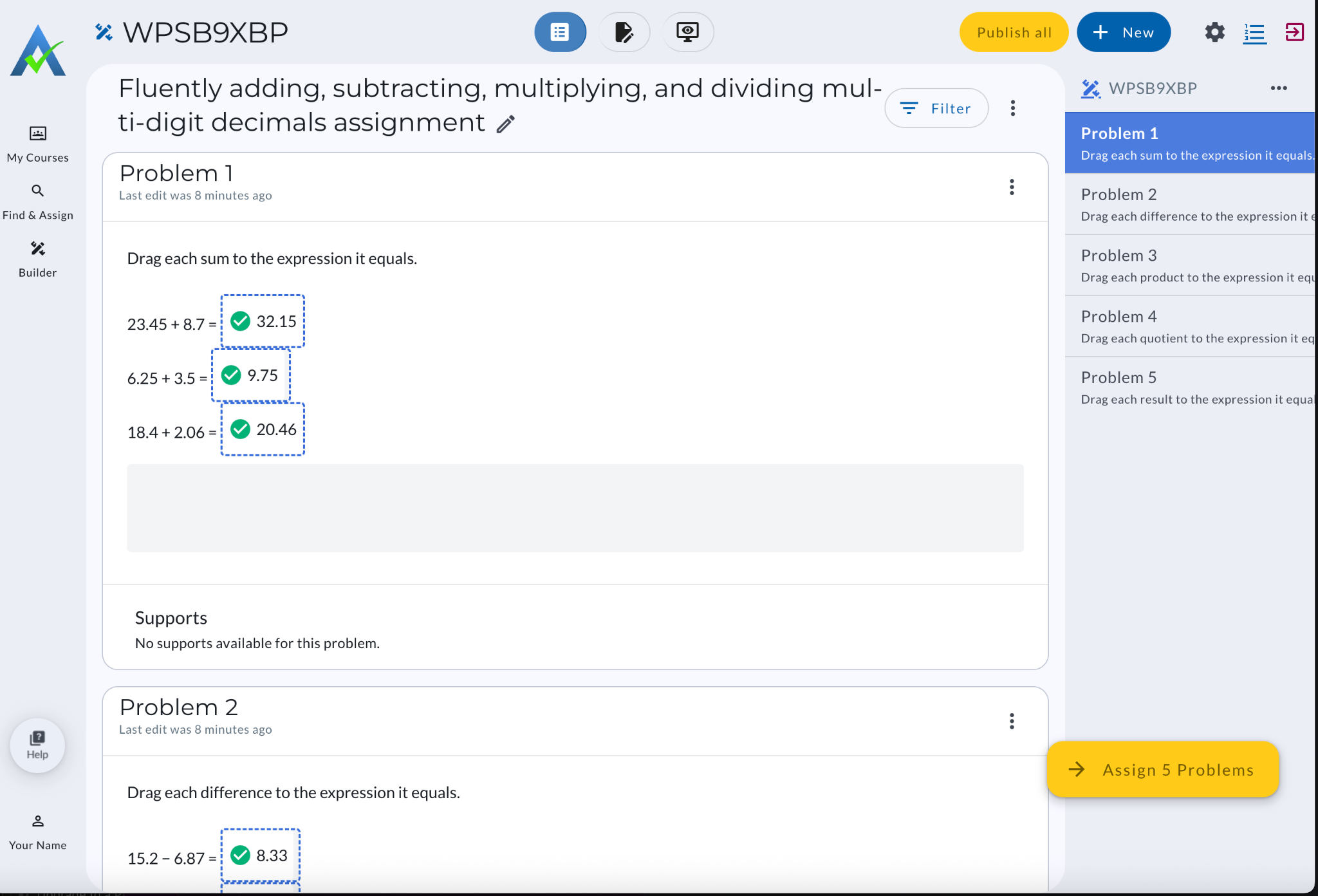The image size is (1318, 896).
Task: Select Problem 3 in right panel
Action: click(x=1190, y=265)
